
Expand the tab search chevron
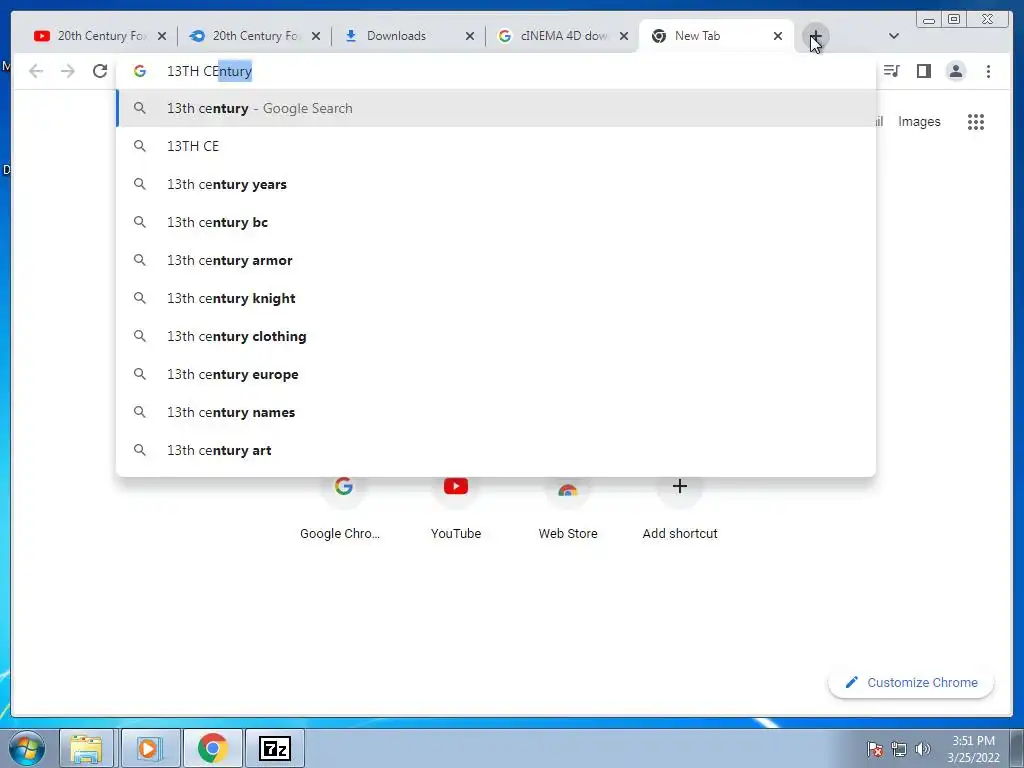pos(894,36)
